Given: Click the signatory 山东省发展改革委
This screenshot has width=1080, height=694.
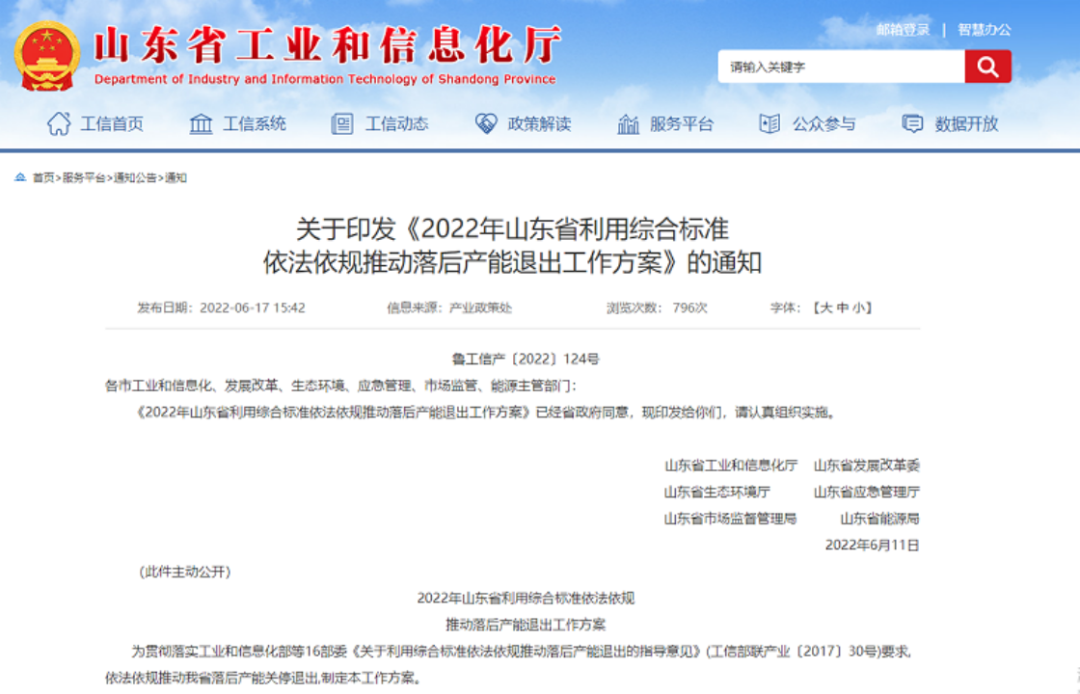Looking at the screenshot, I should 866,465.
